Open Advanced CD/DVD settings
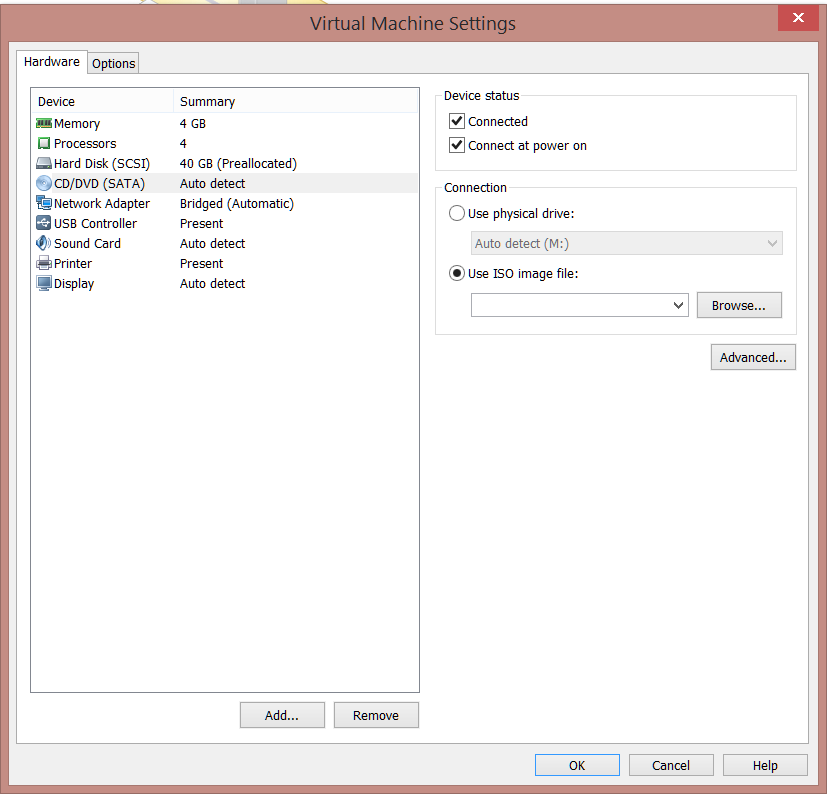Viewport: 827px width, 794px height. [753, 357]
